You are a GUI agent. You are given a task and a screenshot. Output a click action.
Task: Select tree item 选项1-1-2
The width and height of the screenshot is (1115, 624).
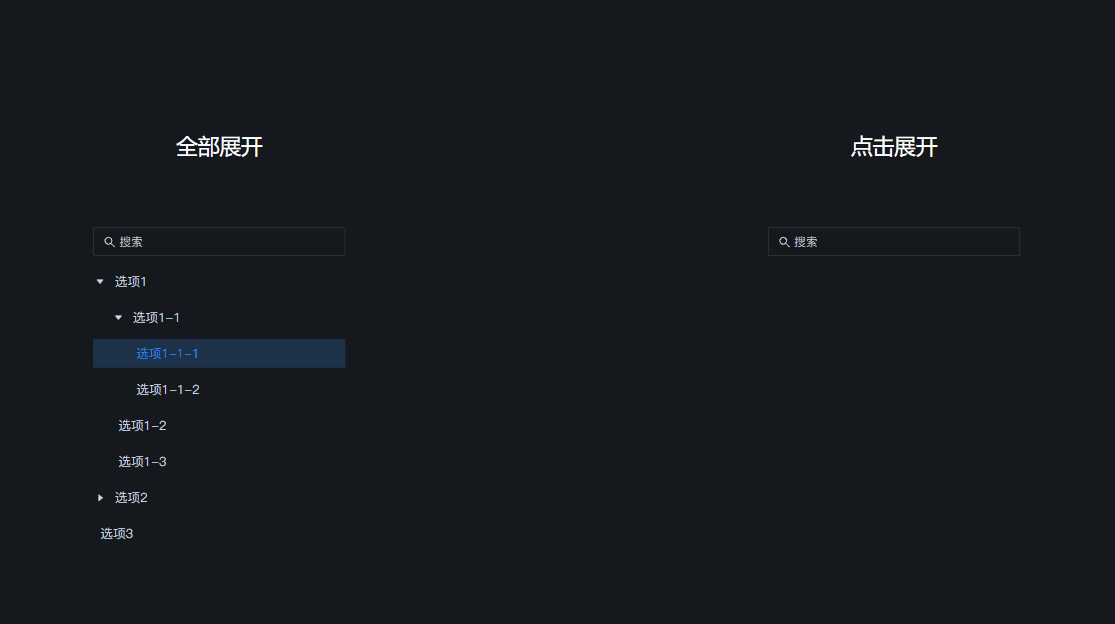pyautogui.click(x=167, y=389)
